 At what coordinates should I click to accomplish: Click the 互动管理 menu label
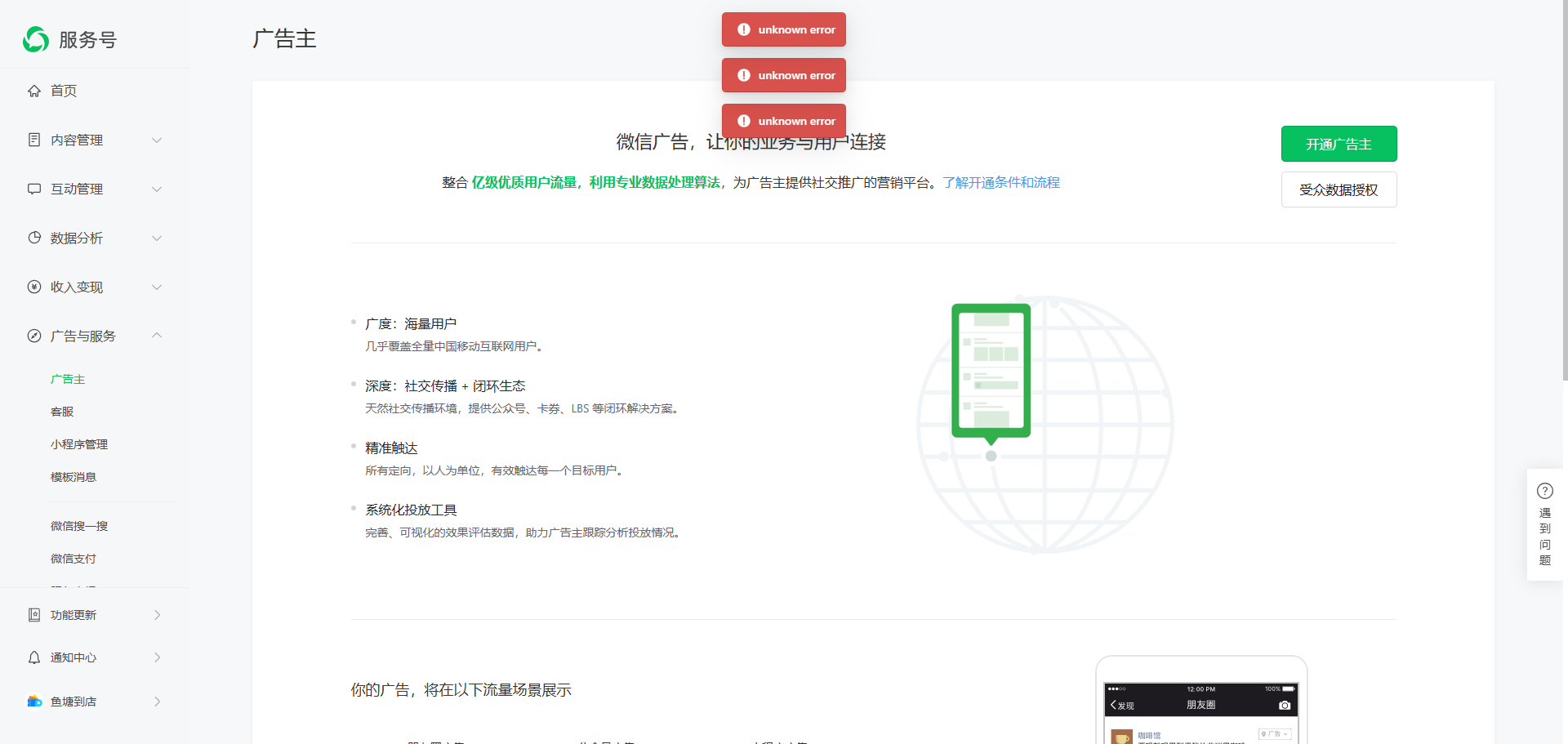tap(77, 189)
